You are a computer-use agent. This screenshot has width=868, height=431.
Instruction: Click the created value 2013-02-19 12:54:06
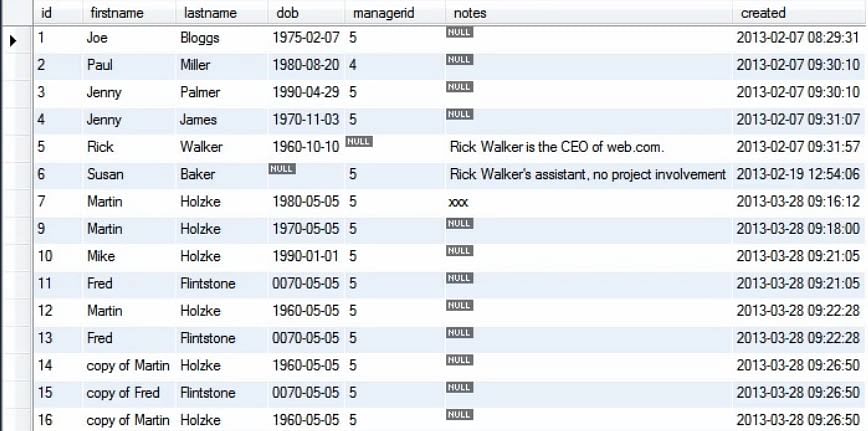[798, 174]
